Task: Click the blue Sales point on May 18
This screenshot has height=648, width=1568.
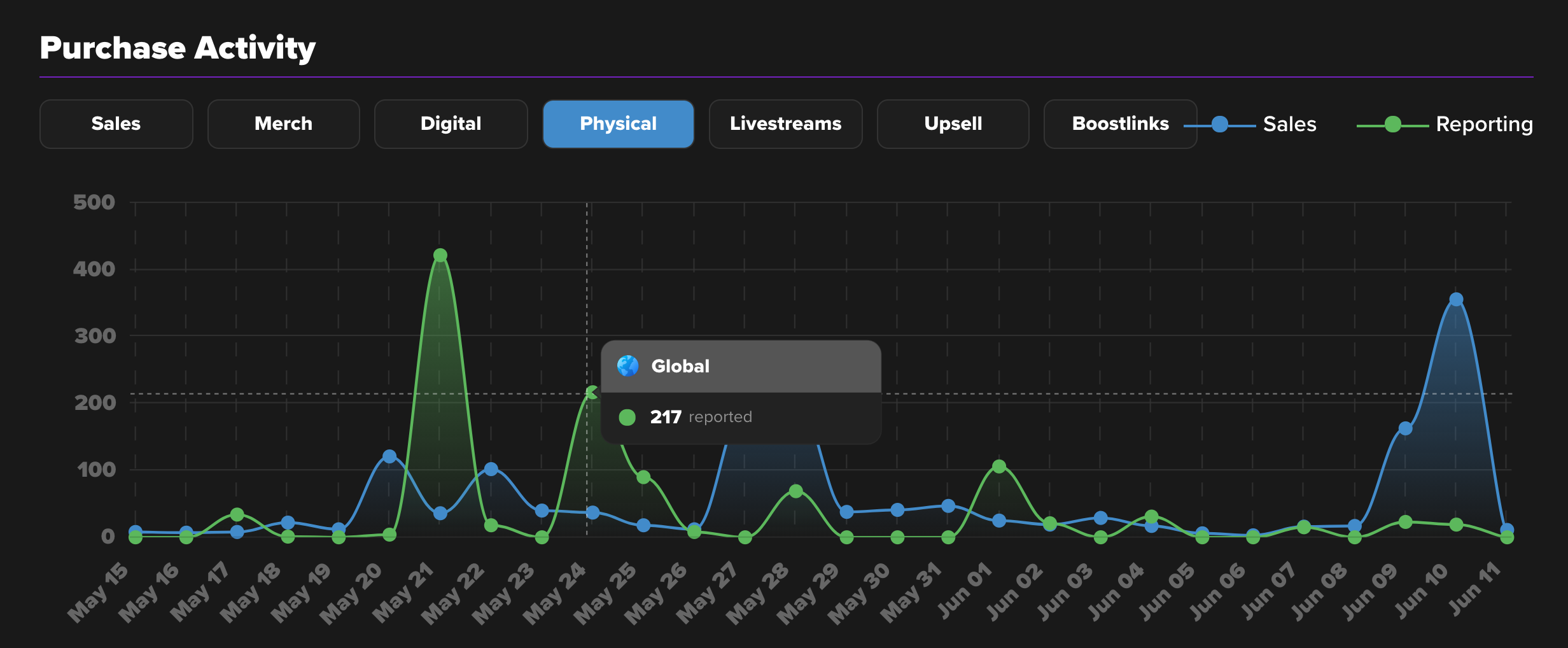Action: coord(288,523)
